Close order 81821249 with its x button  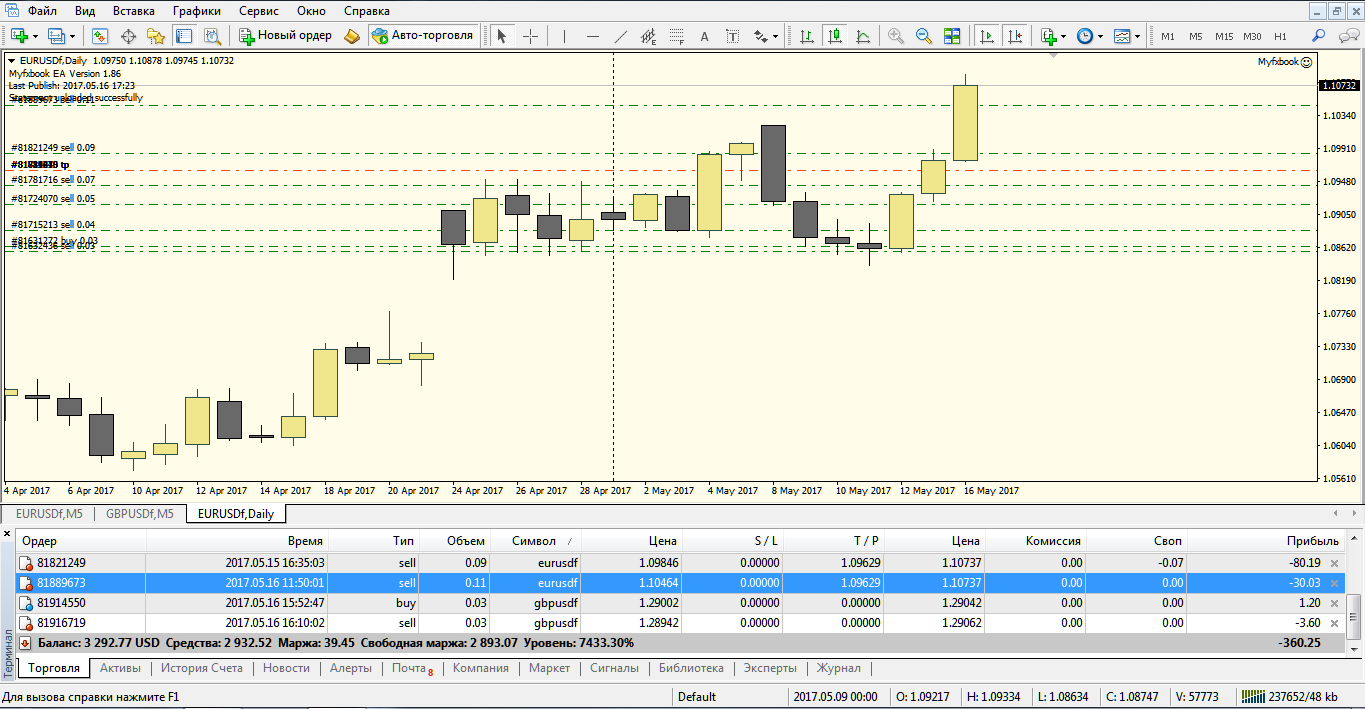click(1334, 563)
